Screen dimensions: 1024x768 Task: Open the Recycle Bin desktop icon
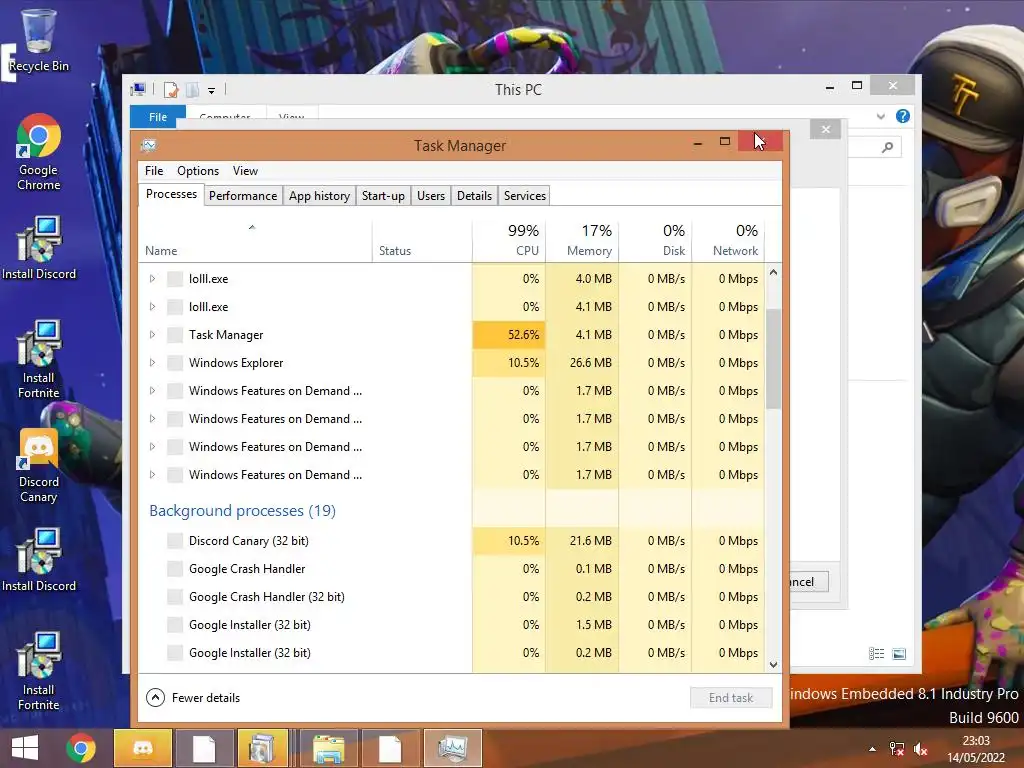pyautogui.click(x=39, y=39)
